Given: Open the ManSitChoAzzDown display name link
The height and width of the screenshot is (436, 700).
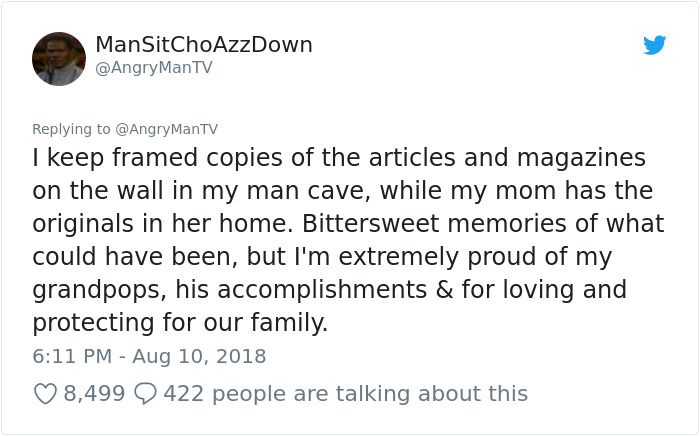Looking at the screenshot, I should pyautogui.click(x=204, y=45).
